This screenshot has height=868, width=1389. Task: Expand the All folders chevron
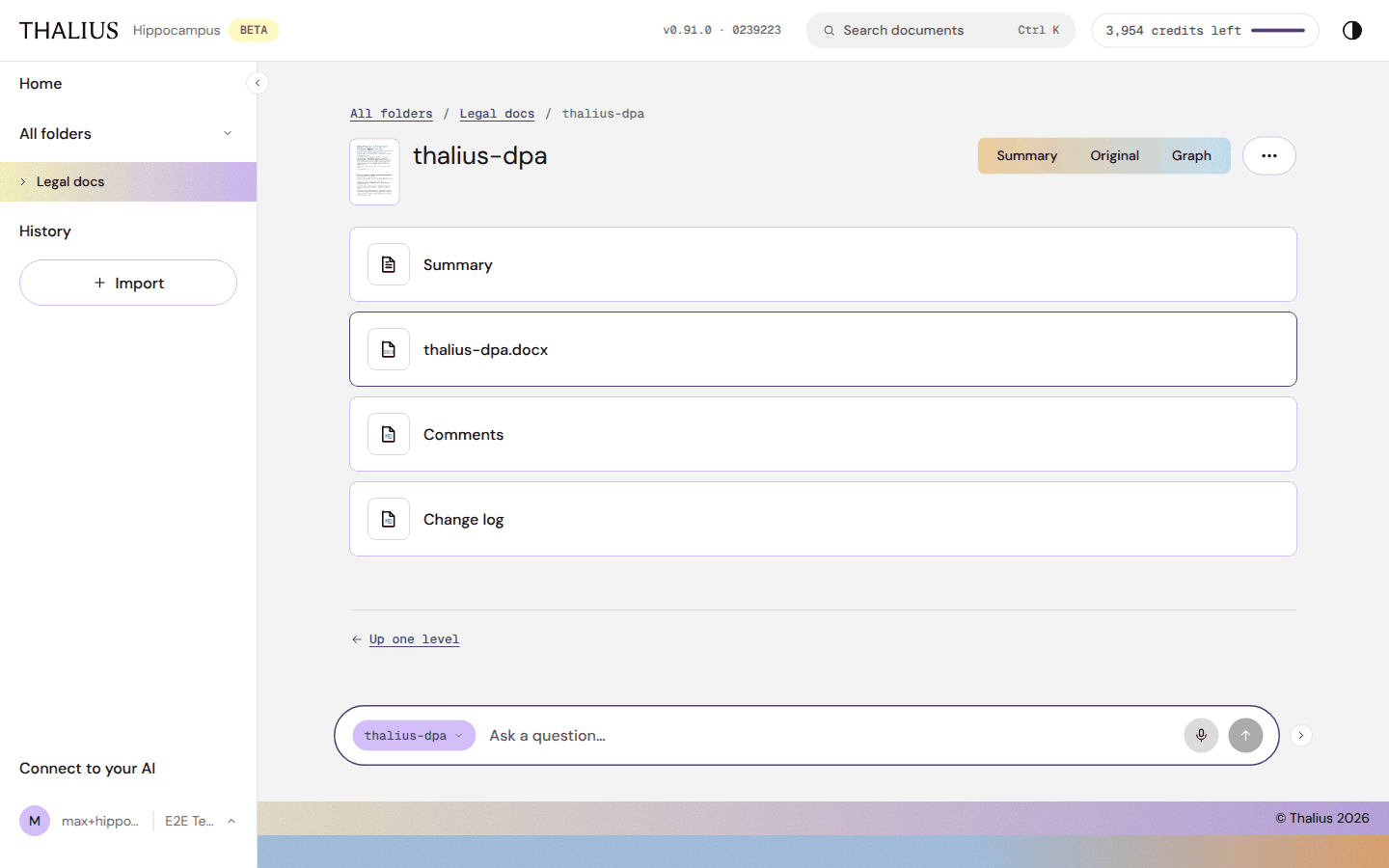point(228,133)
